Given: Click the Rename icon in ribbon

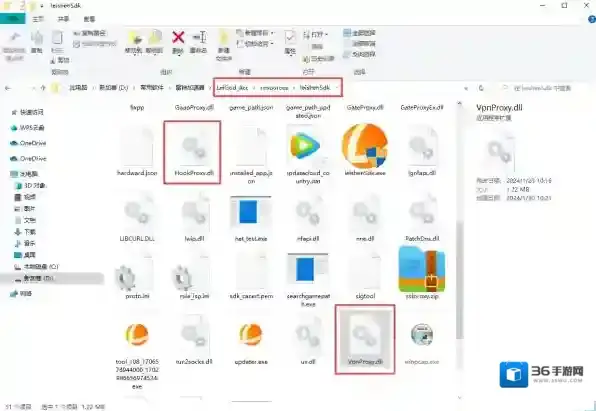Looking at the screenshot, I should click(199, 38).
